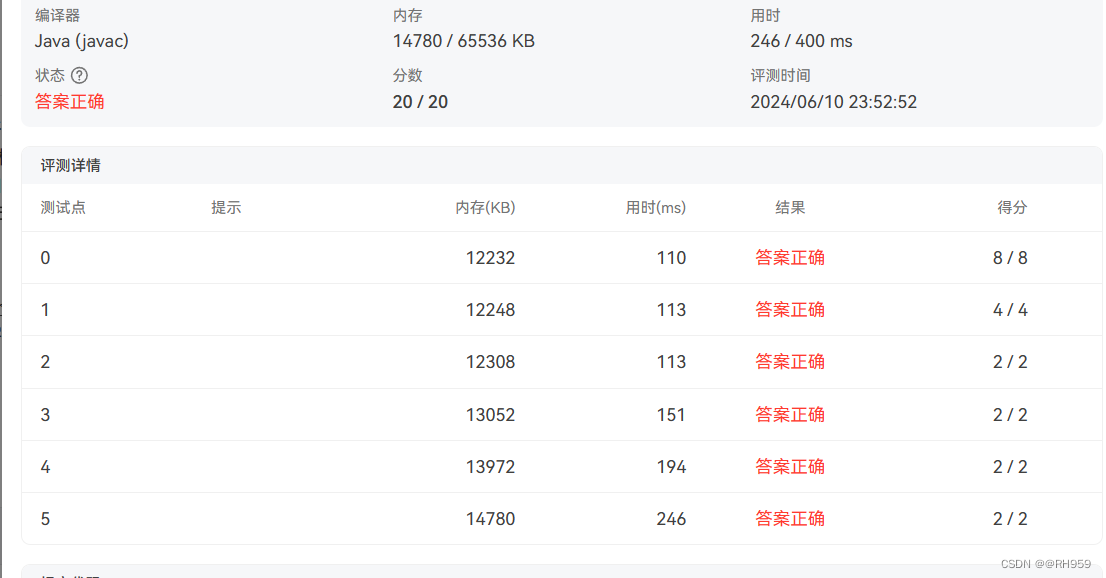Select the row for test point 4
Image resolution: width=1106 pixels, height=578 pixels.
tap(400, 466)
